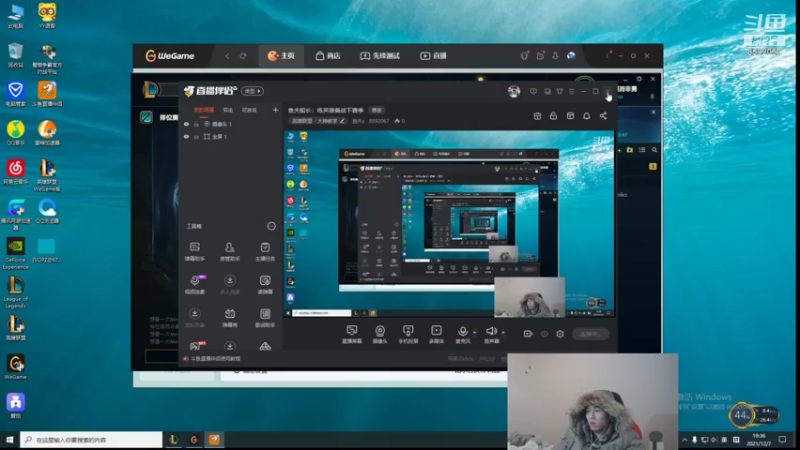This screenshot has width=800, height=450.
Task: Collapse the 工具箱 toolbox section
Action: [271, 226]
